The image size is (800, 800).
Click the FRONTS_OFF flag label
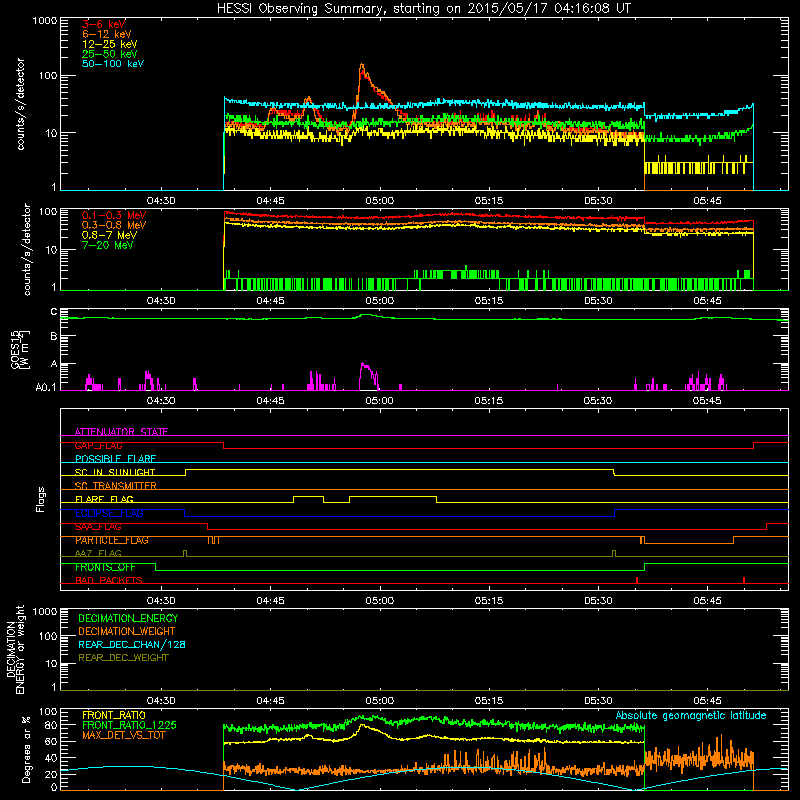tap(105, 567)
